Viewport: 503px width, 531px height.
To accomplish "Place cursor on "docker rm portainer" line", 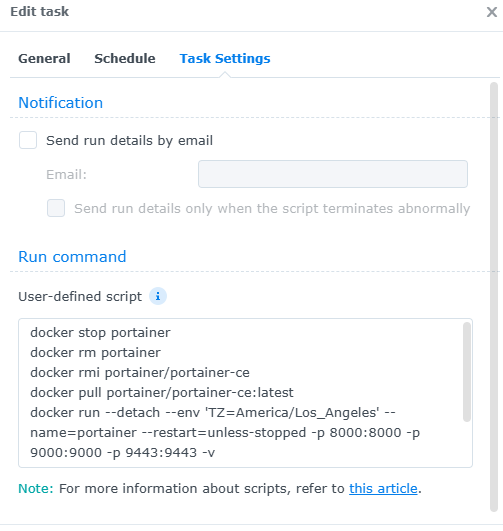I will pyautogui.click(x=95, y=353).
